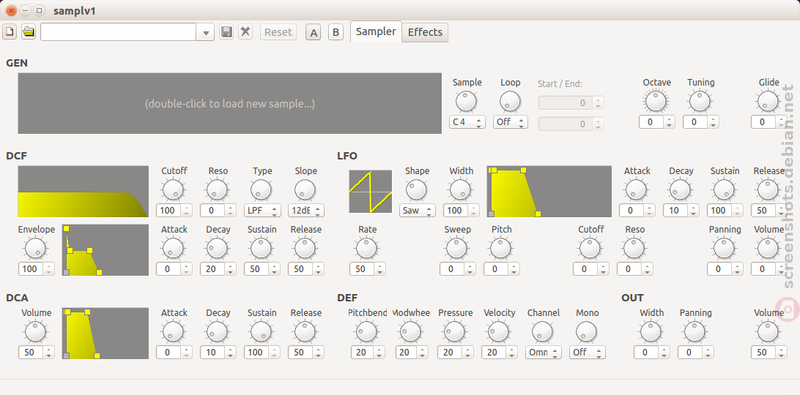Open the Sample note C4 selector
This screenshot has width=800, height=395.
point(467,122)
